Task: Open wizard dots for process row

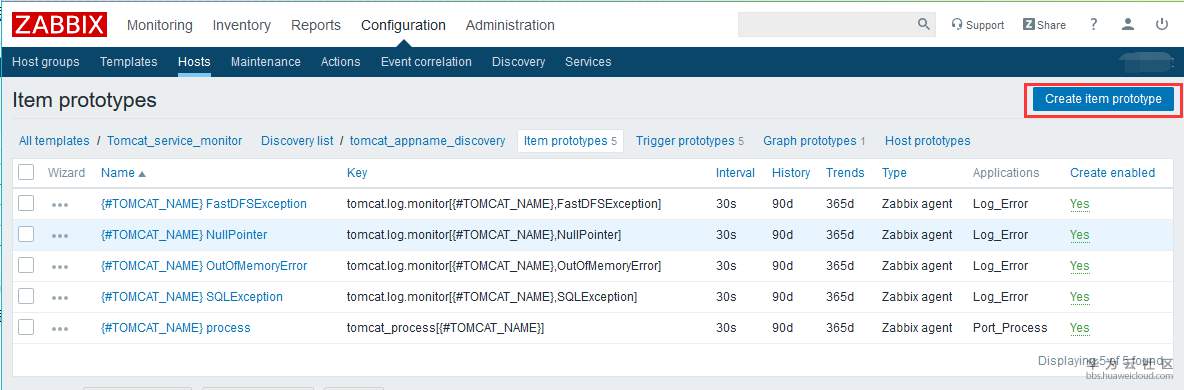Action: click(x=60, y=329)
